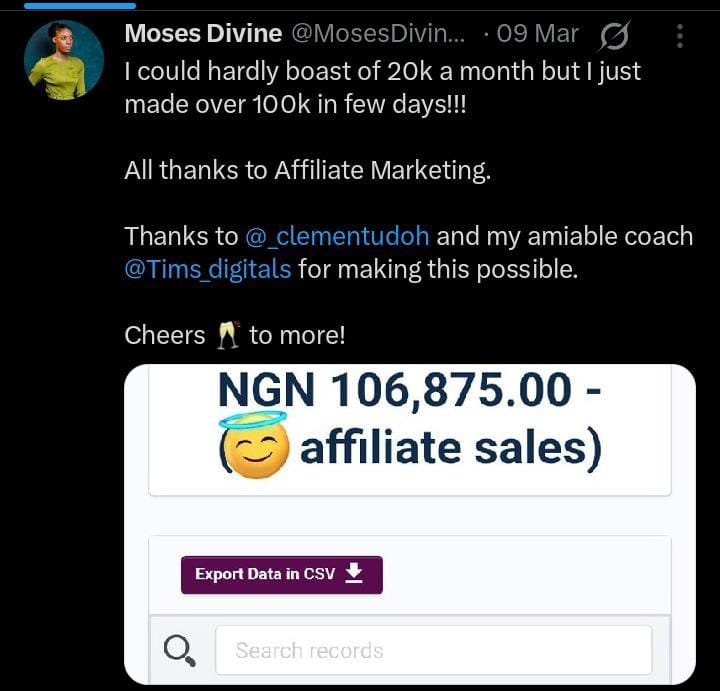Open Moses Divine's profile picture
Viewport: 720px width, 691px height.
point(64,60)
